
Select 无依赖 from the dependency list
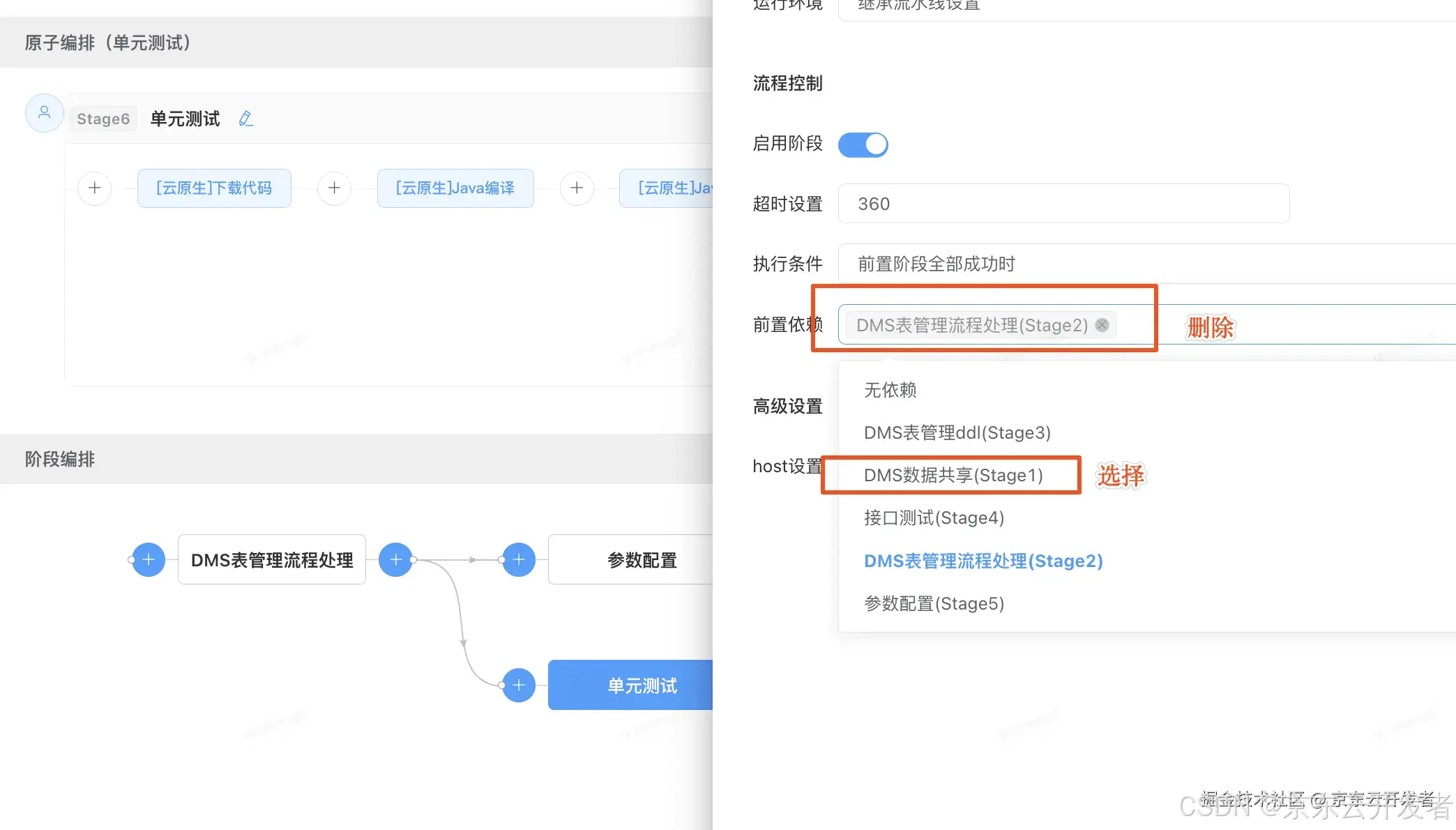coord(890,390)
